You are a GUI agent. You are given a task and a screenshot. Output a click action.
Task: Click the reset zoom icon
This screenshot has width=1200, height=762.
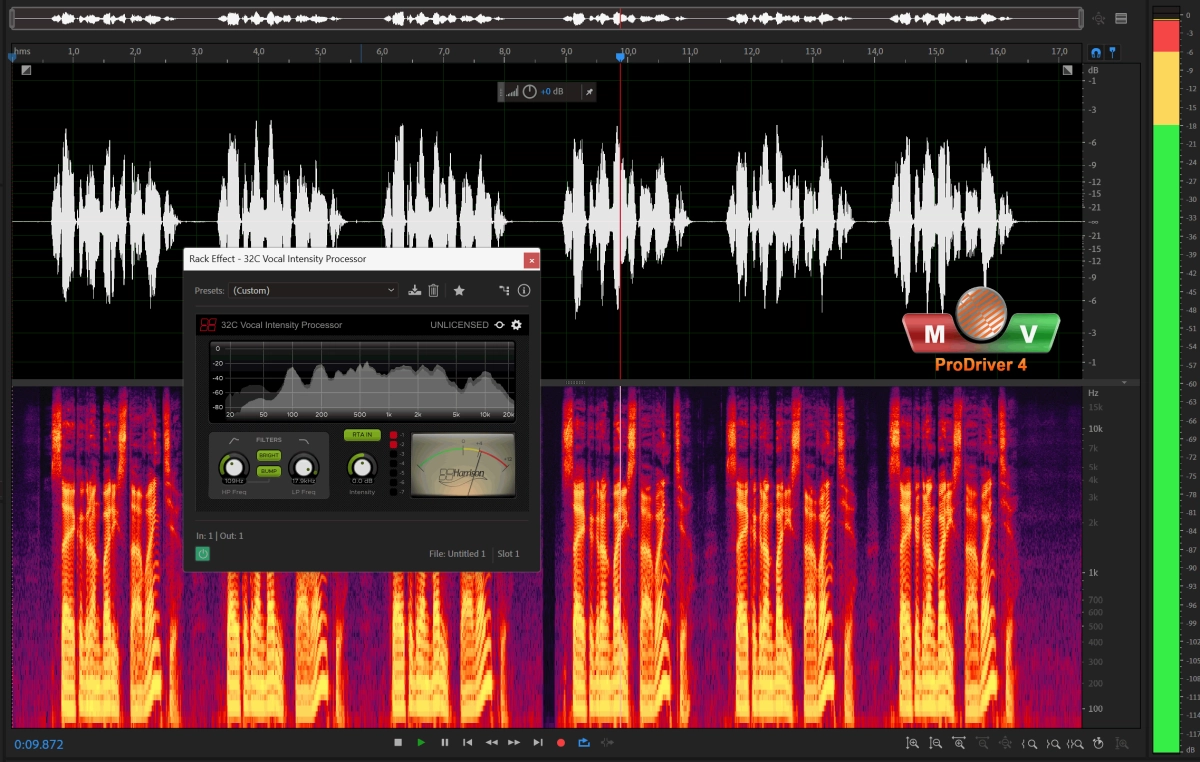click(1099, 743)
